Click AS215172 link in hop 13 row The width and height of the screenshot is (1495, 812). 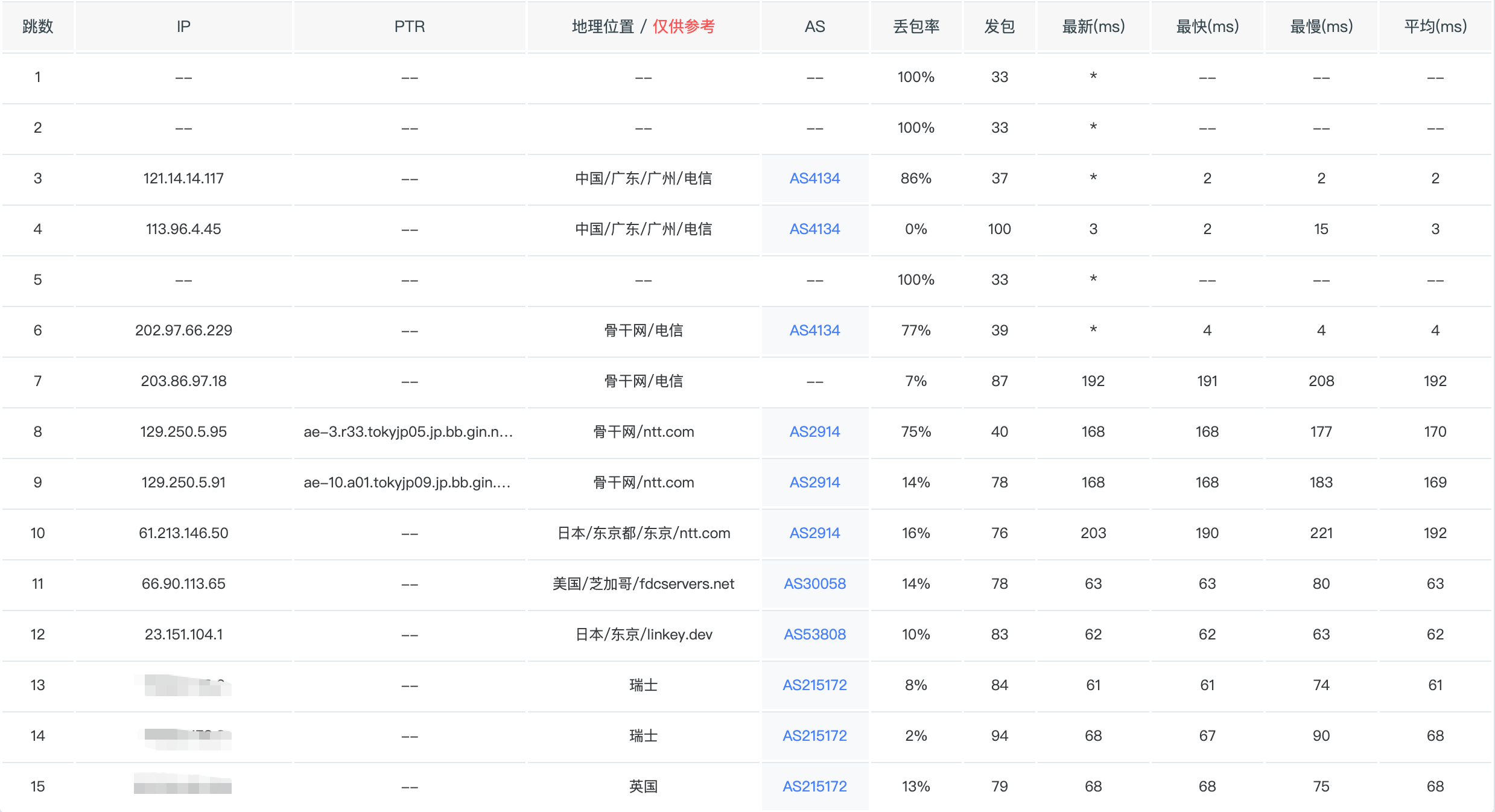814,685
